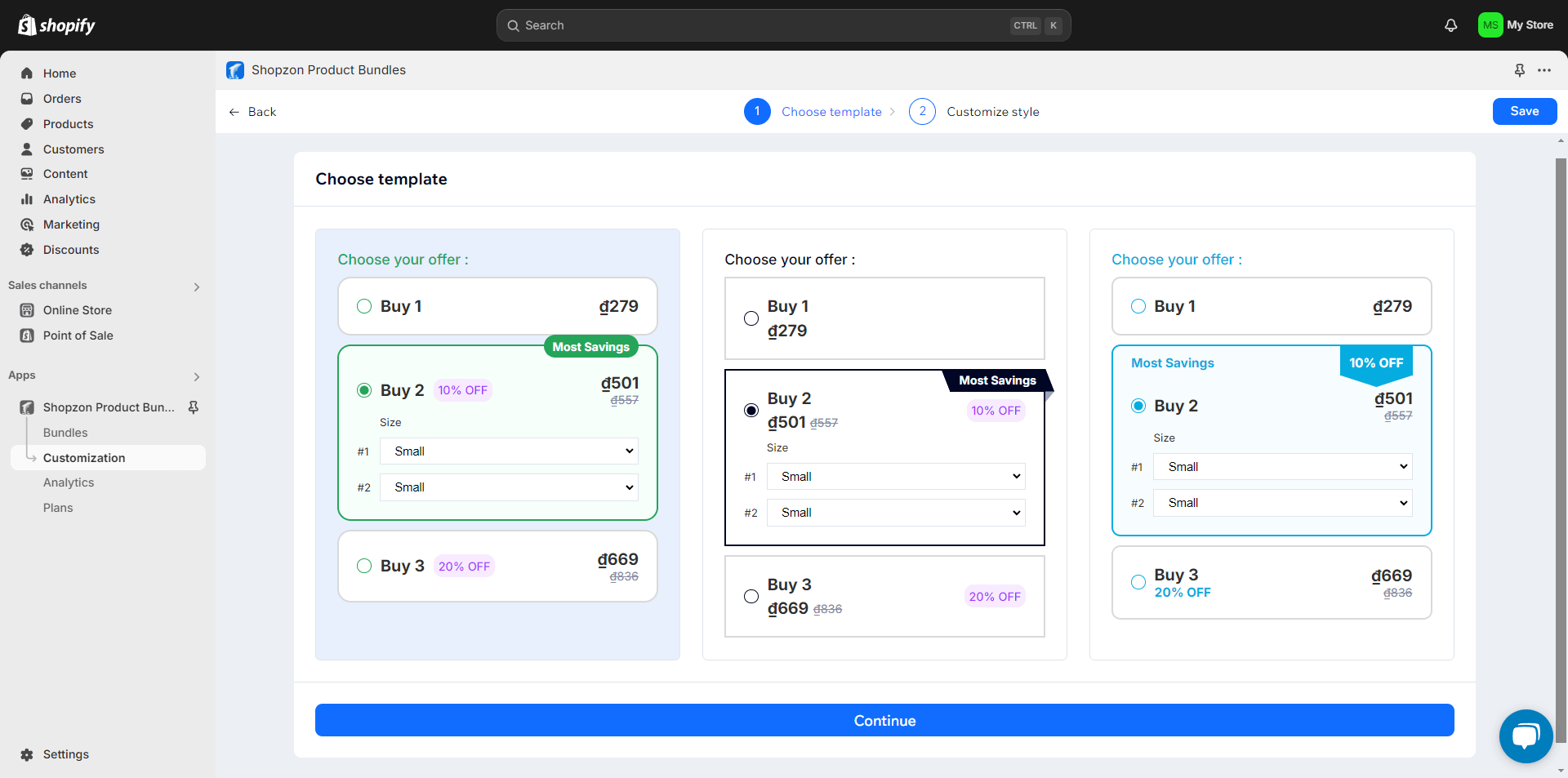Click the Shopzon app icon in sidebar
Viewport: 1568px width, 778px height.
(27, 407)
